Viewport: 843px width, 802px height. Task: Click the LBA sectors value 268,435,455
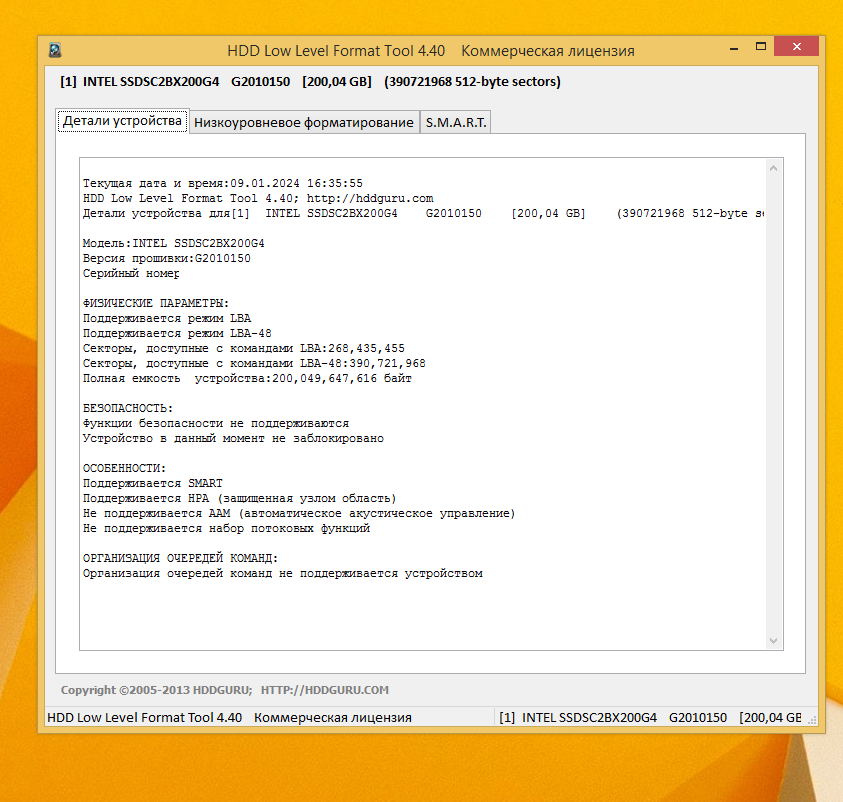pyautogui.click(x=367, y=349)
